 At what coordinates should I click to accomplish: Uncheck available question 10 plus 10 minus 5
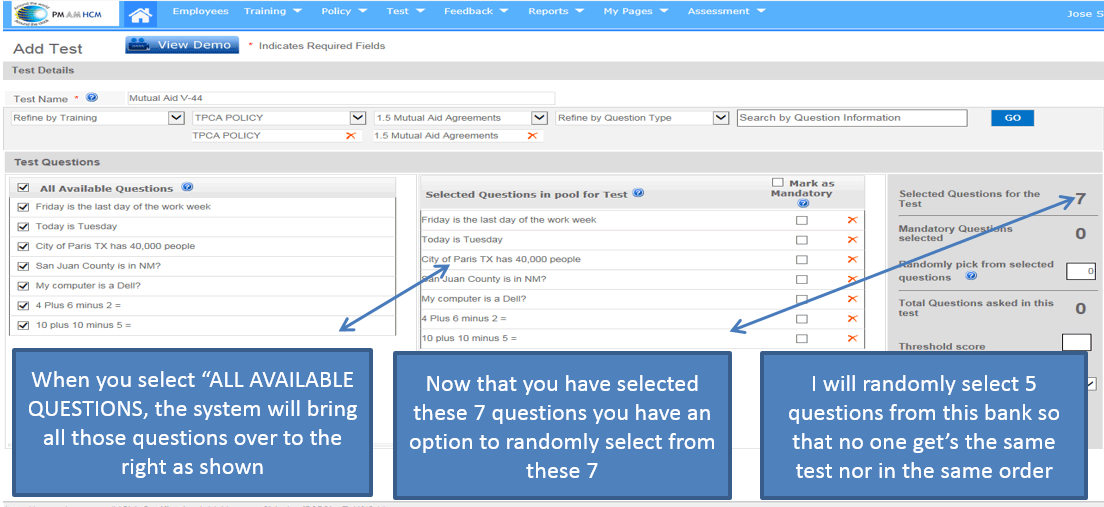23,325
